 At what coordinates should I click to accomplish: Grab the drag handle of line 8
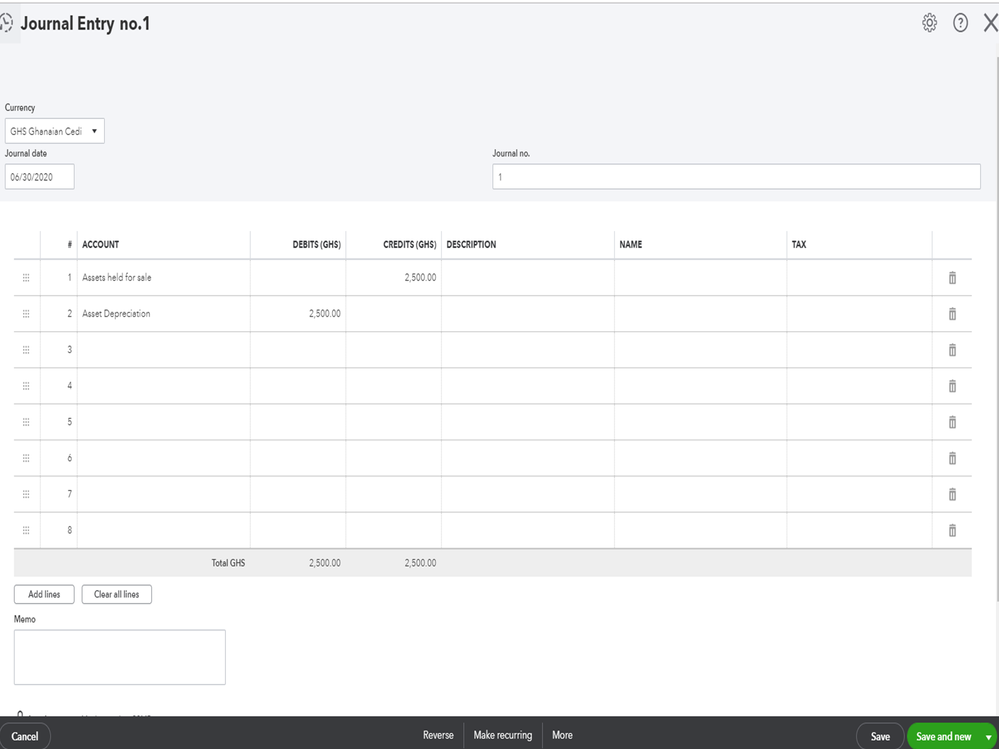click(x=26, y=530)
